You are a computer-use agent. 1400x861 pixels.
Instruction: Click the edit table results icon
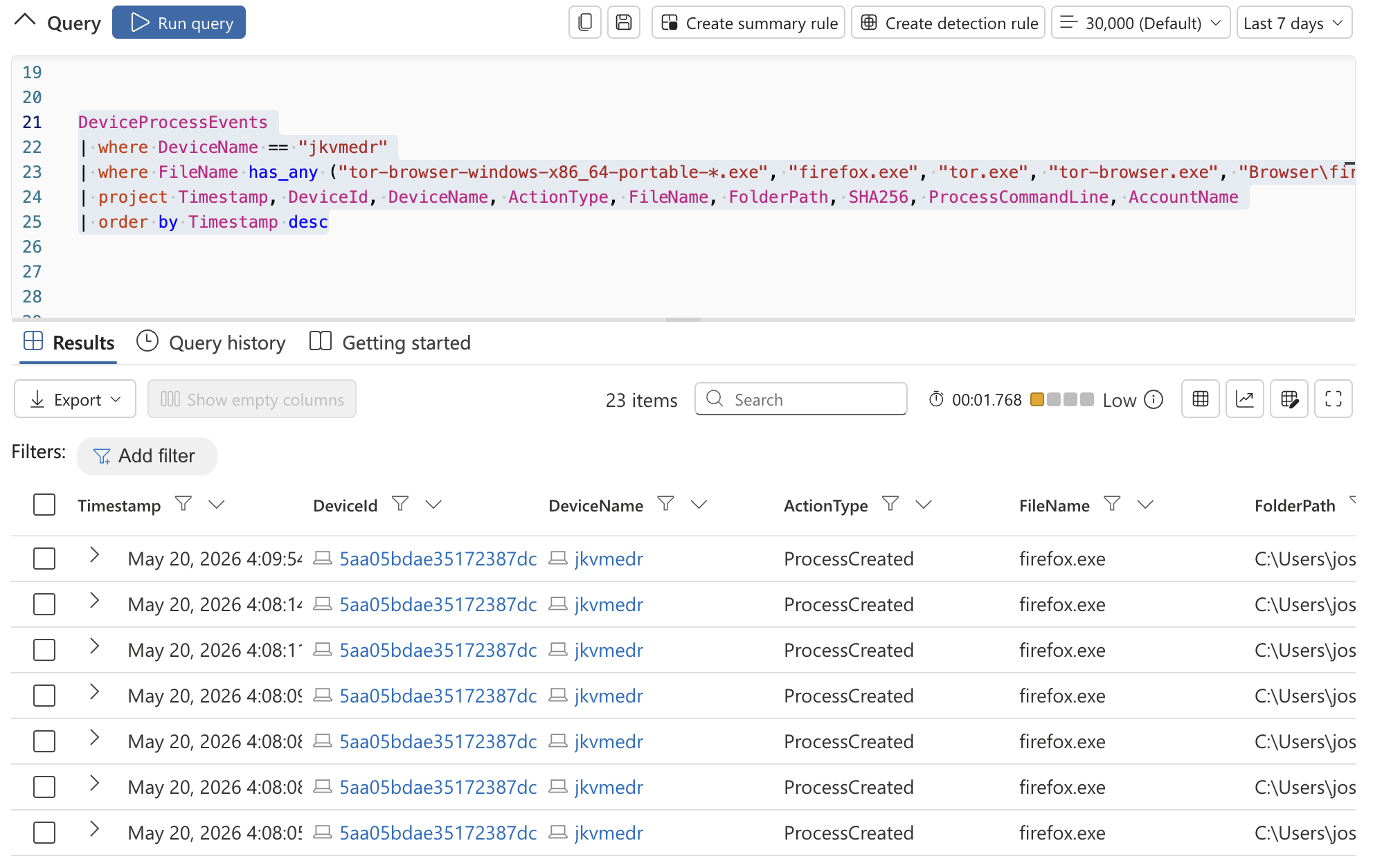[x=1289, y=399]
